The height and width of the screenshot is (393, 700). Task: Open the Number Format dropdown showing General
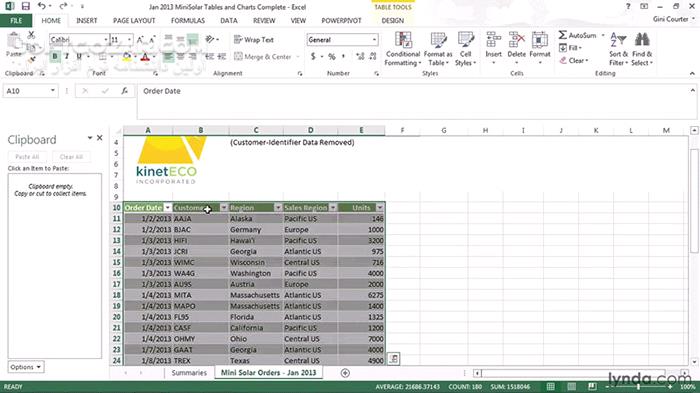coord(374,40)
